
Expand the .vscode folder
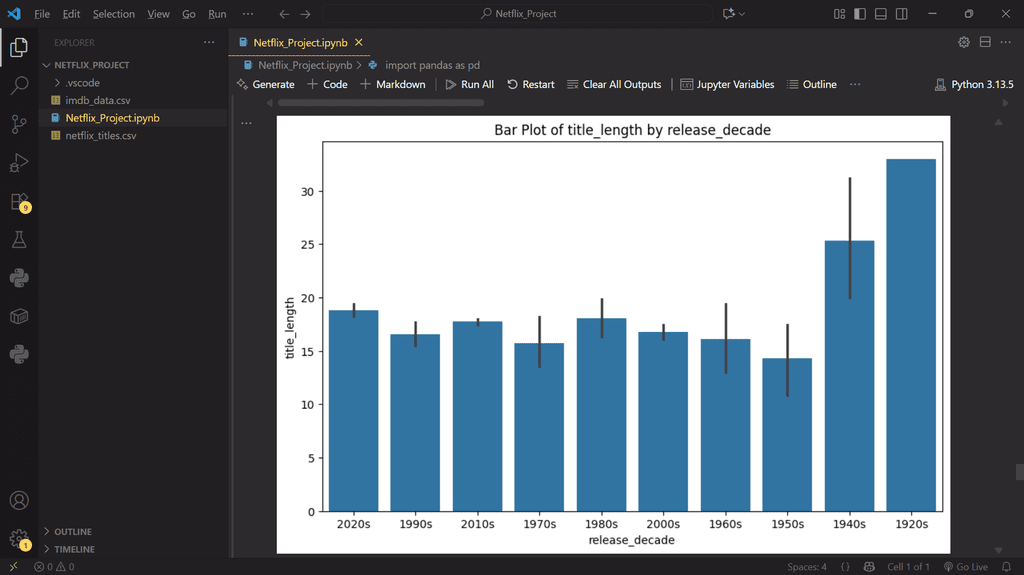[82, 83]
